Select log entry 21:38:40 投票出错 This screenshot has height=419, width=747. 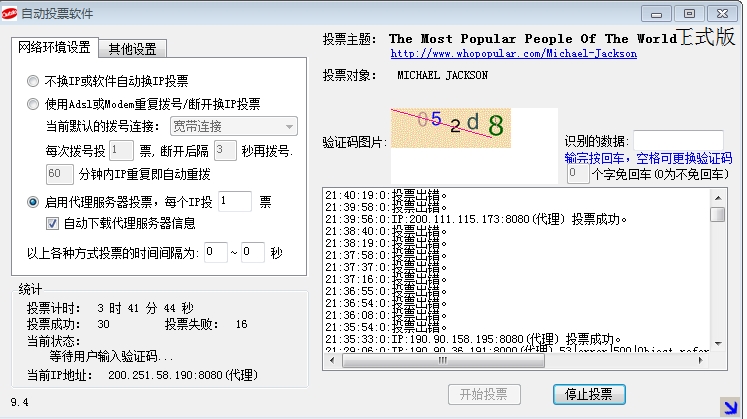386,231
